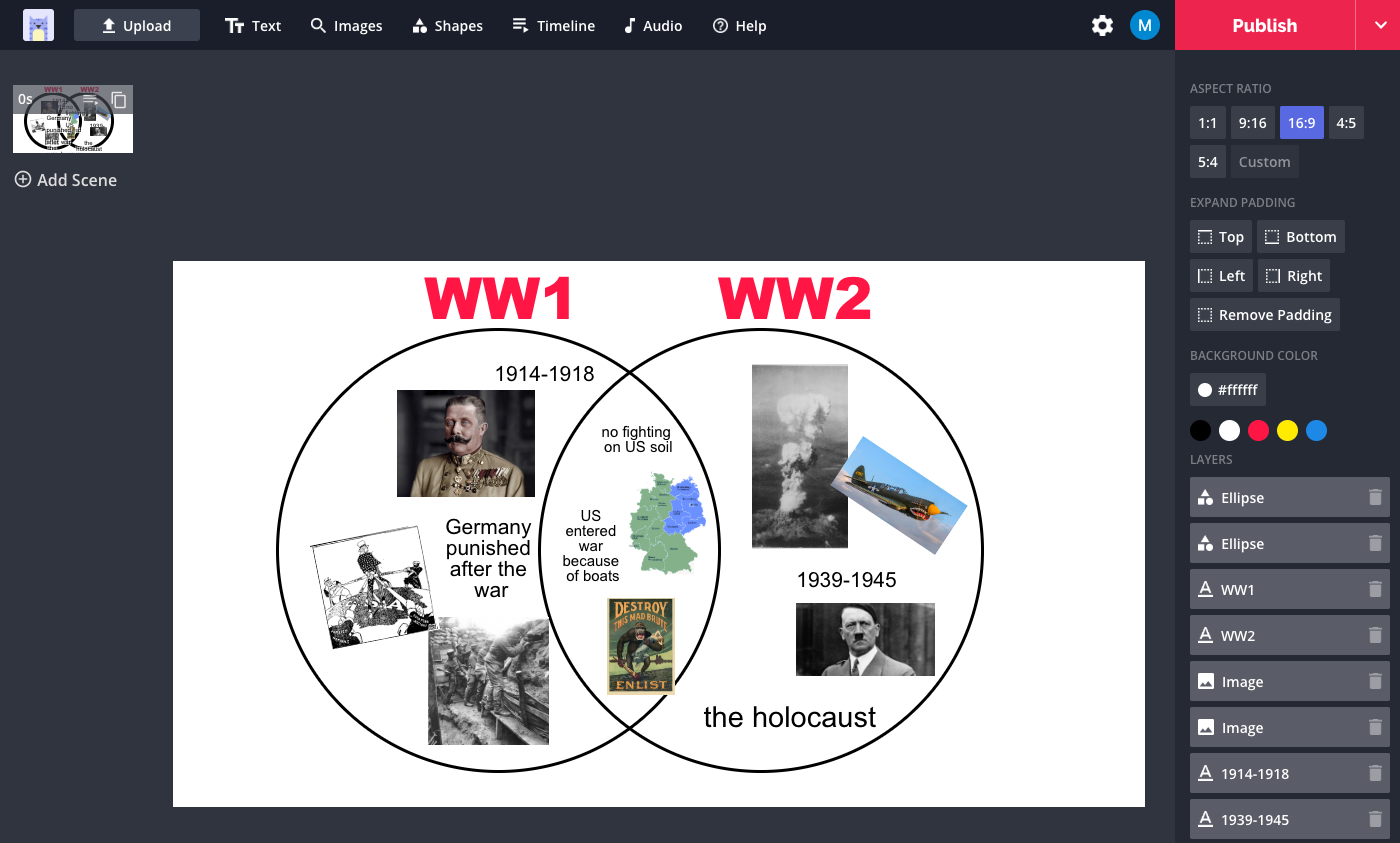Choose the 16:9 aspect ratio
Viewport: 1400px width, 843px height.
pyautogui.click(x=1302, y=123)
